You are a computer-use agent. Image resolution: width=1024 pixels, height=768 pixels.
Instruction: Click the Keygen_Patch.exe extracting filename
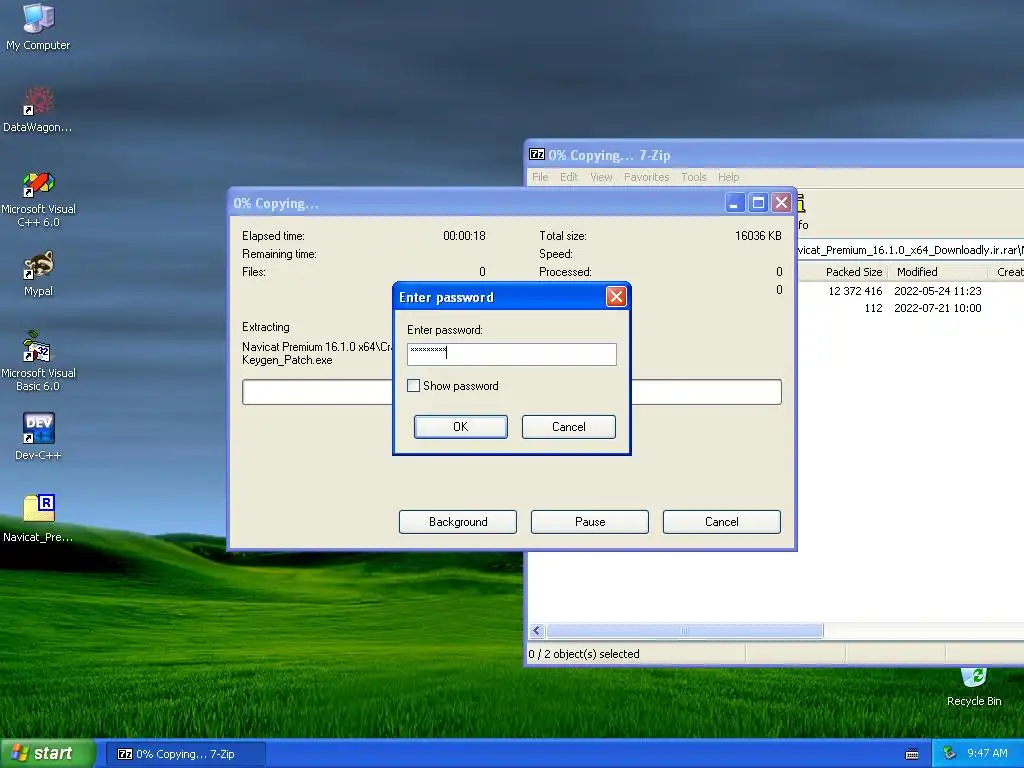coord(287,360)
